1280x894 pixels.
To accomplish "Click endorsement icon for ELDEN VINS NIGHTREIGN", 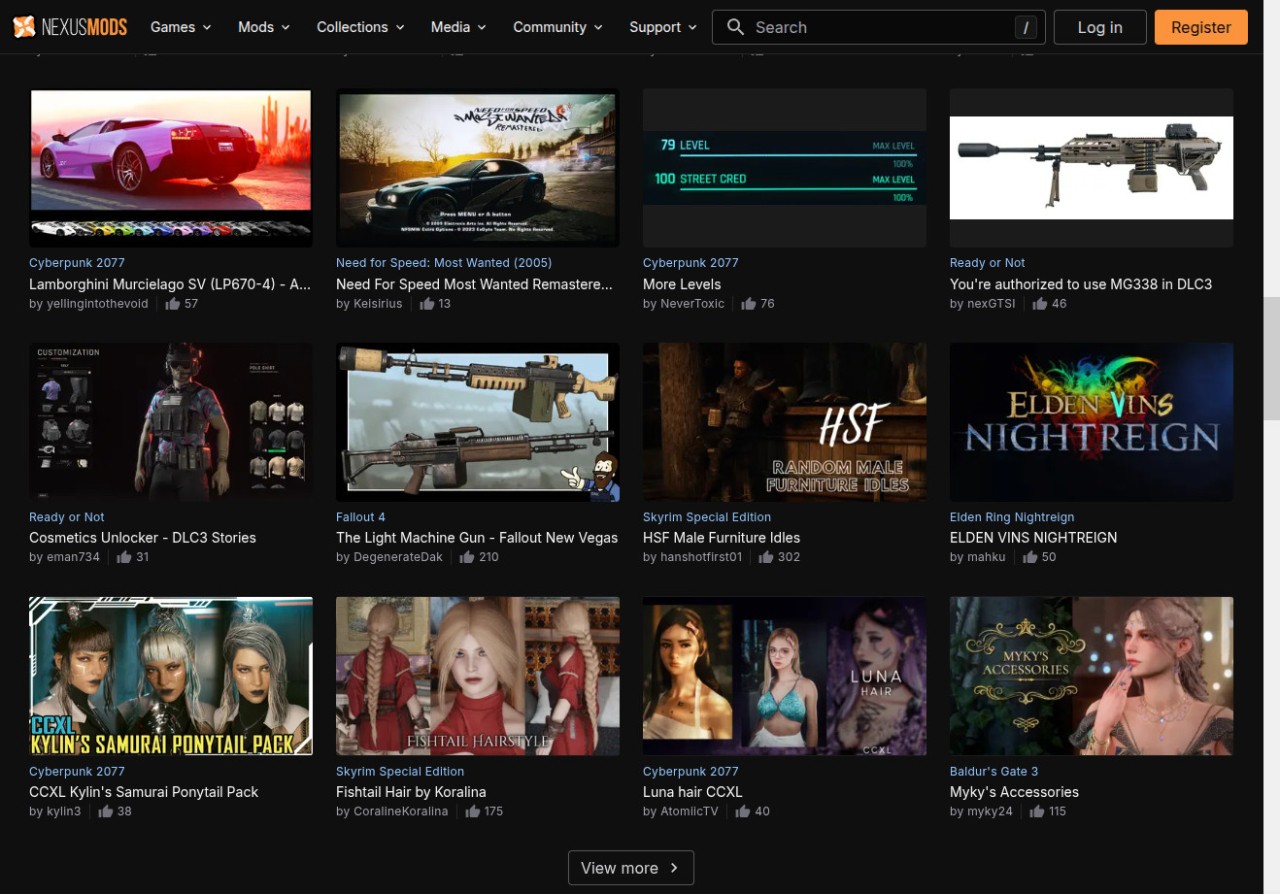I will tap(1029, 557).
